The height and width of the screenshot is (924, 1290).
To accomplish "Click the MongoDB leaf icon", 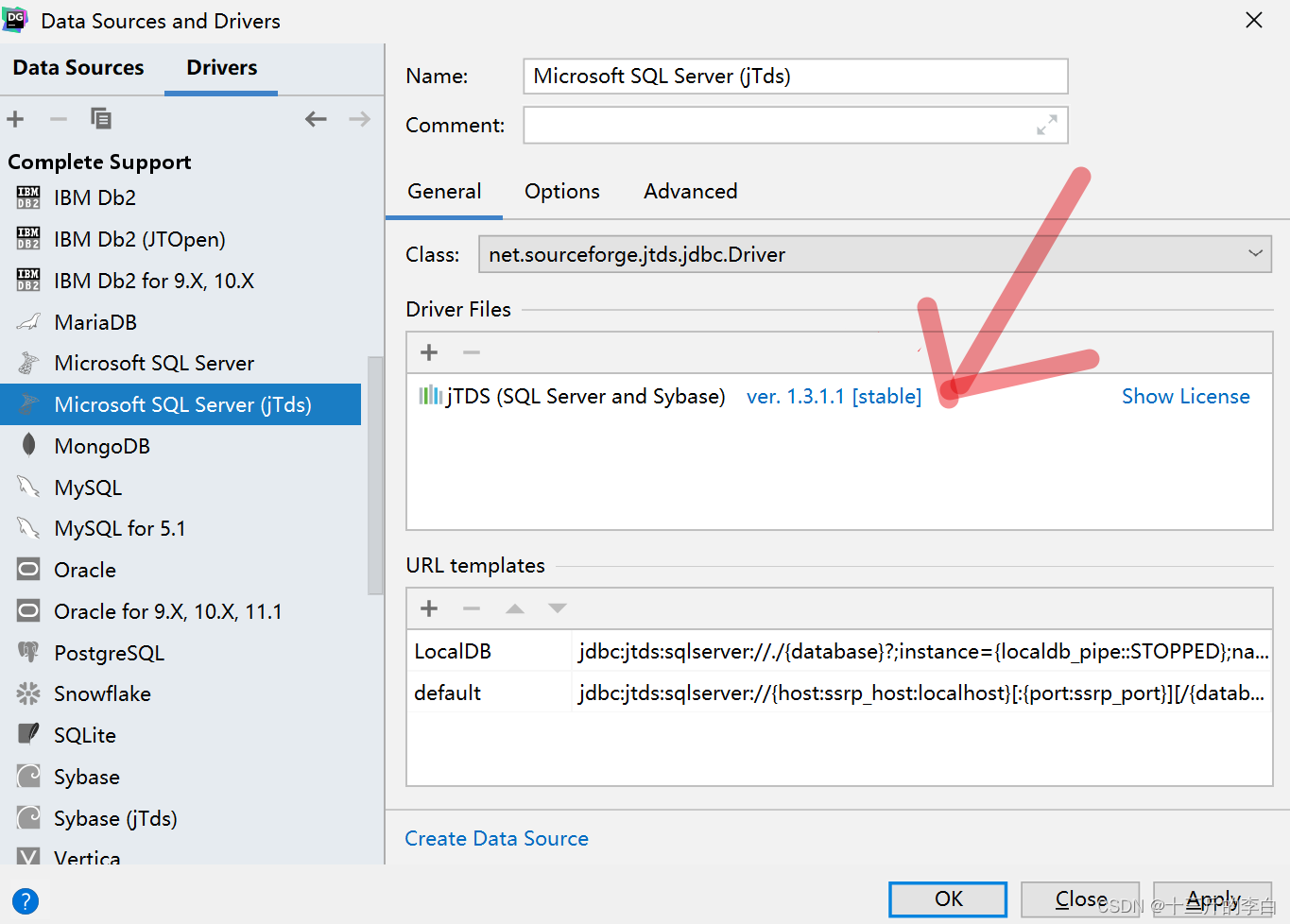I will point(28,445).
